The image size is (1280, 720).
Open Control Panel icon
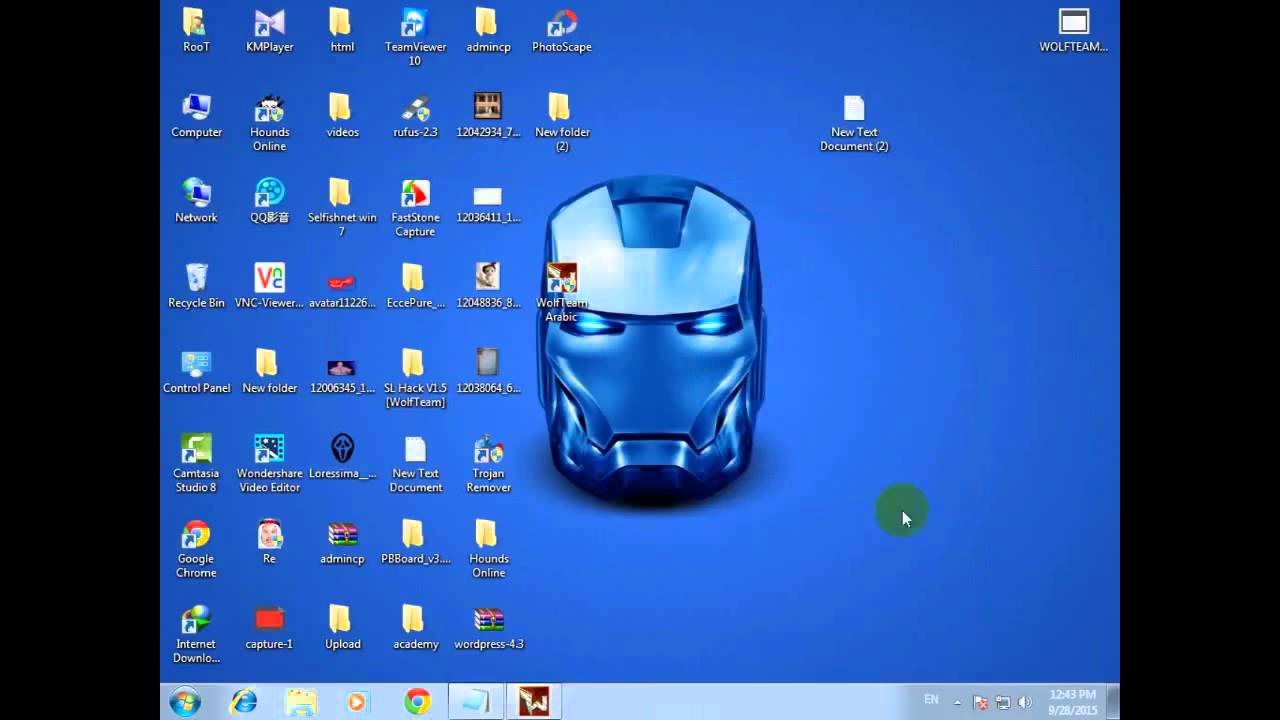196,370
